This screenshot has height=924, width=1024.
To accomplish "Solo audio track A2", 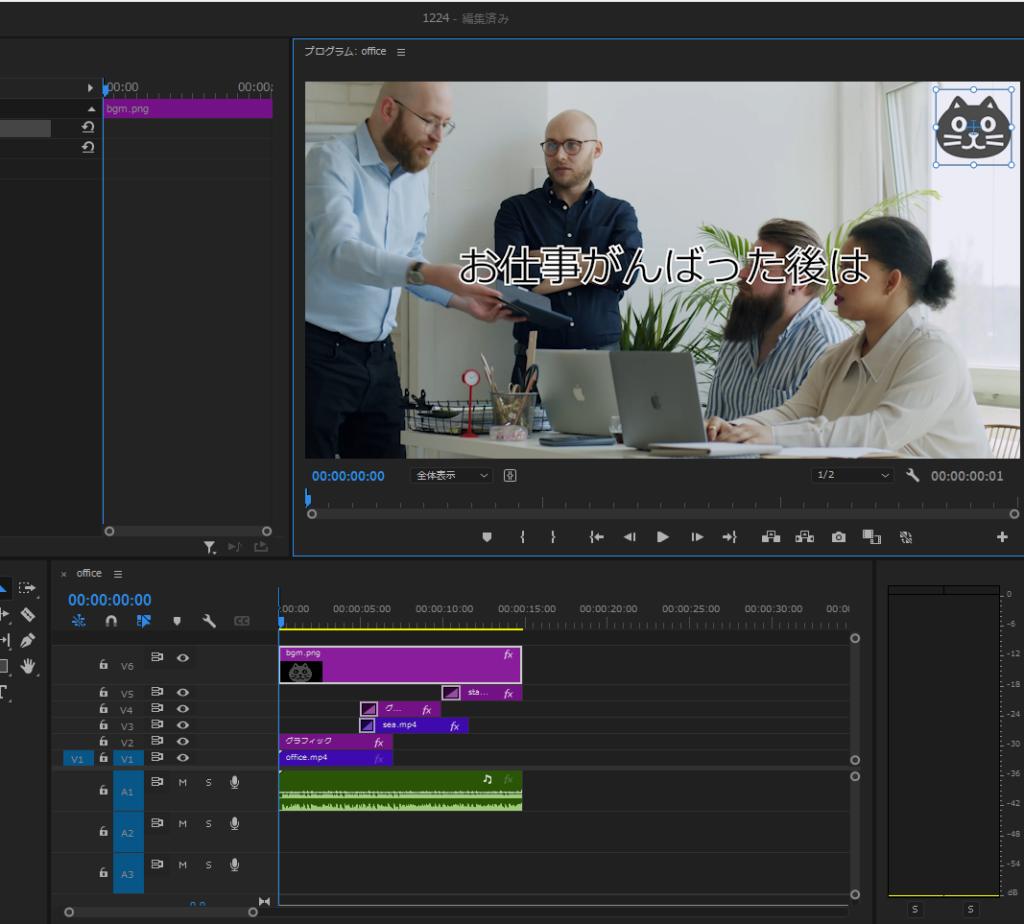I will [209, 824].
